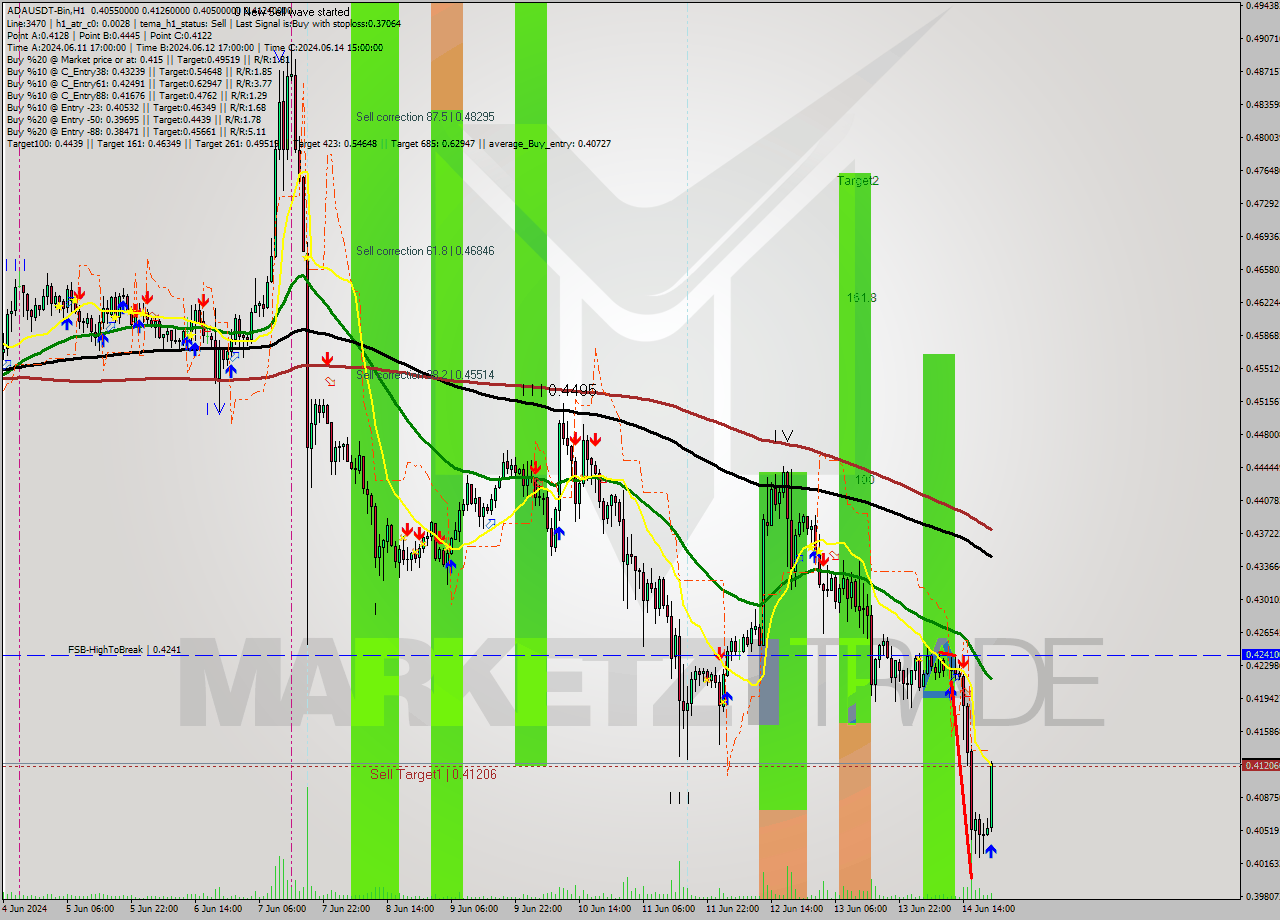Click the '161.8' fib level label
This screenshot has height=920, width=1280.
861,298
